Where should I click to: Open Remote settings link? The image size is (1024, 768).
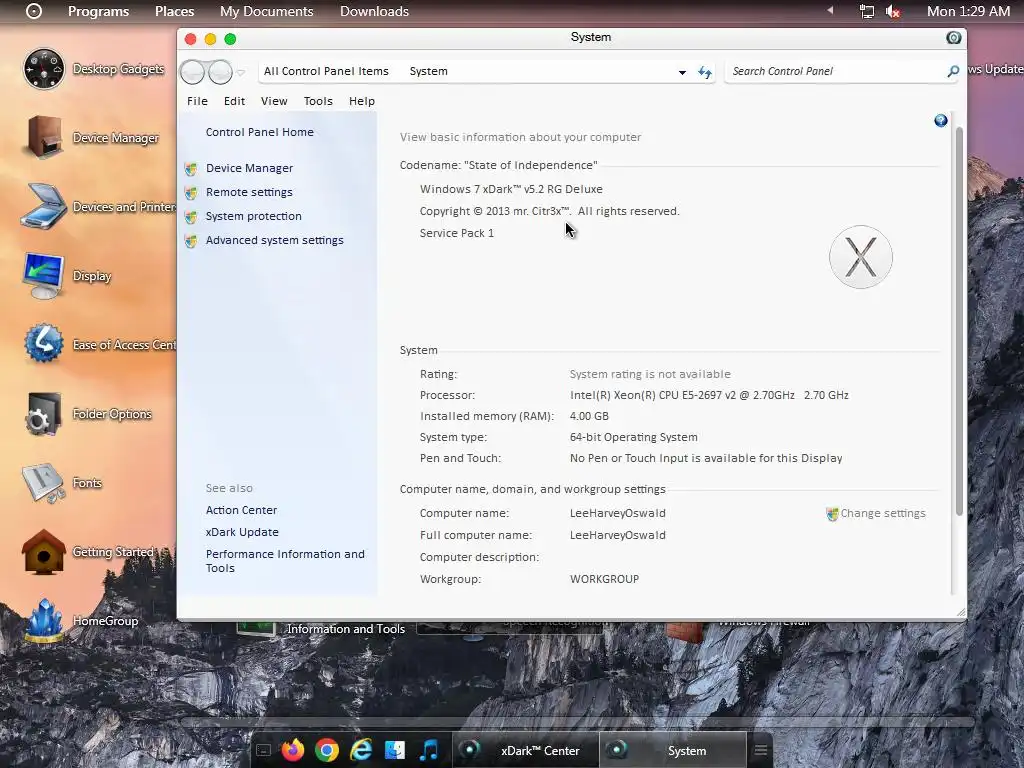point(249,192)
